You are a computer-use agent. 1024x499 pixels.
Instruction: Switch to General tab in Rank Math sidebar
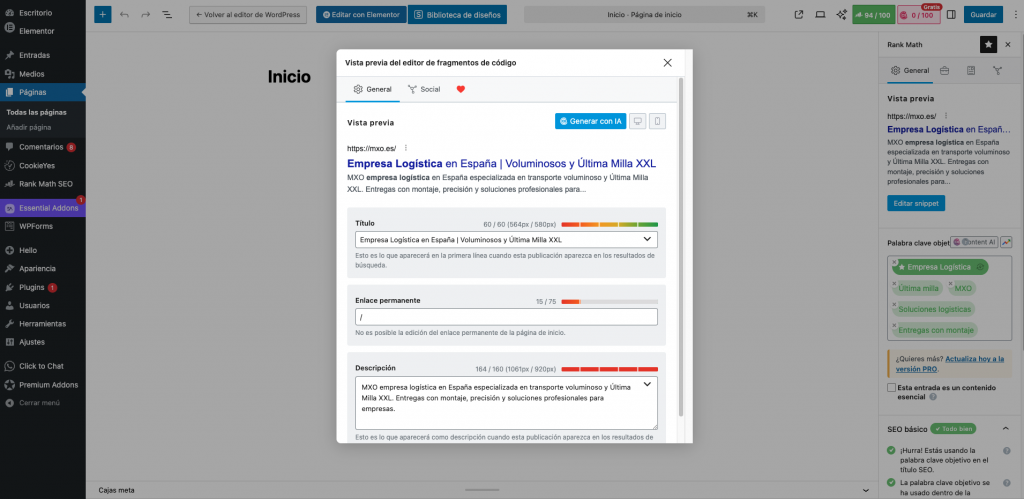910,71
